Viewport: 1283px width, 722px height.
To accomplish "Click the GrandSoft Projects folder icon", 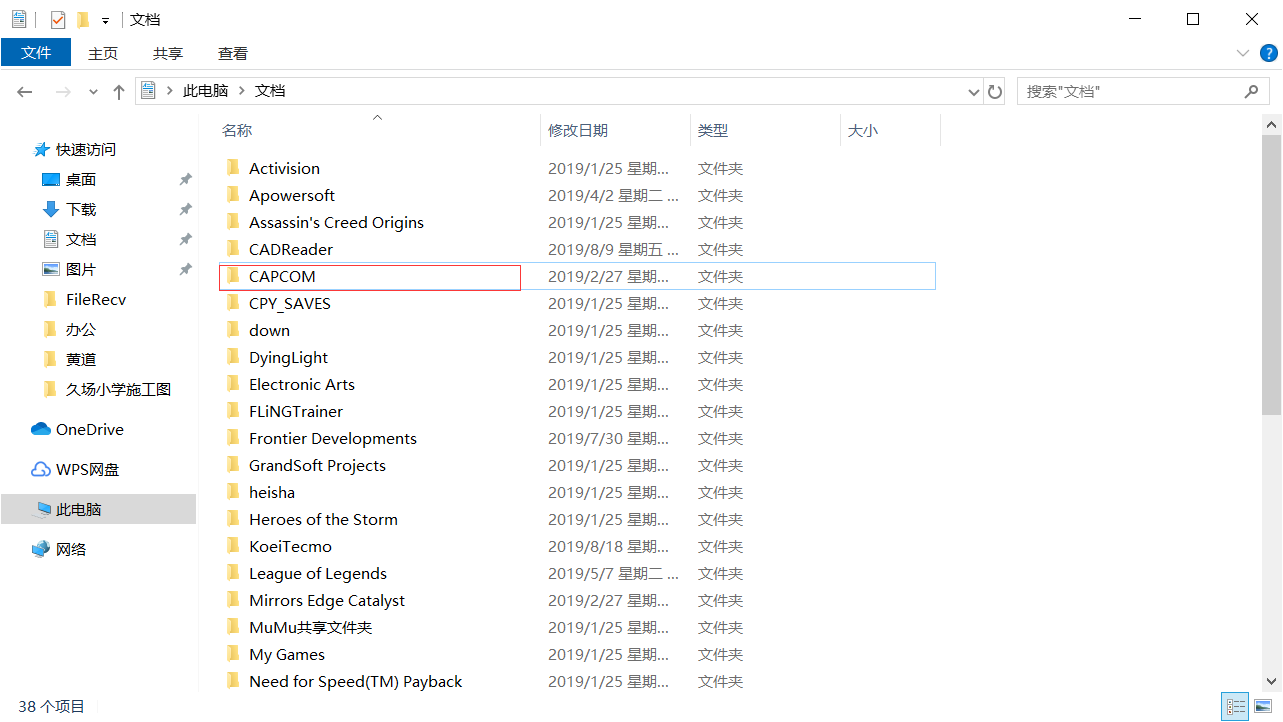I will [x=233, y=465].
